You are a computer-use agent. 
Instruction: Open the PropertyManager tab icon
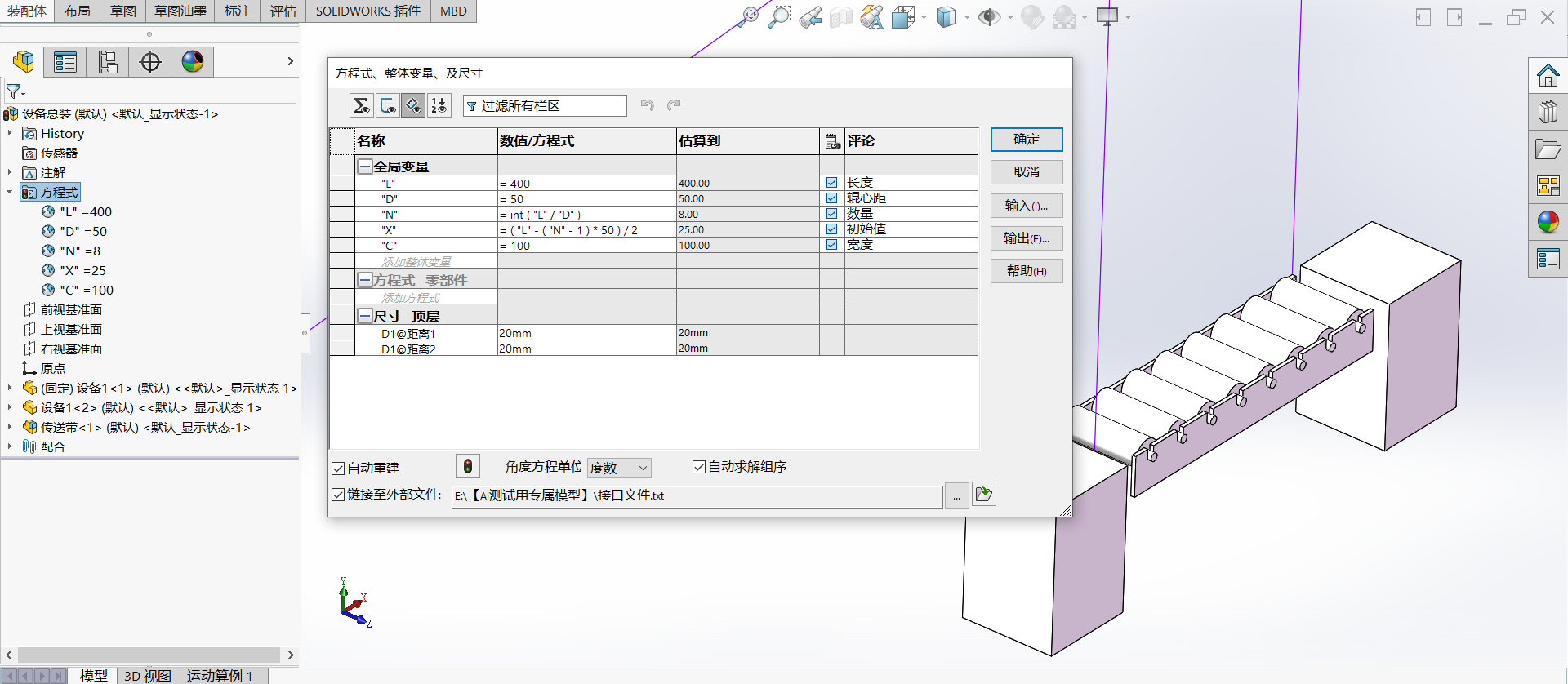pyautogui.click(x=65, y=62)
